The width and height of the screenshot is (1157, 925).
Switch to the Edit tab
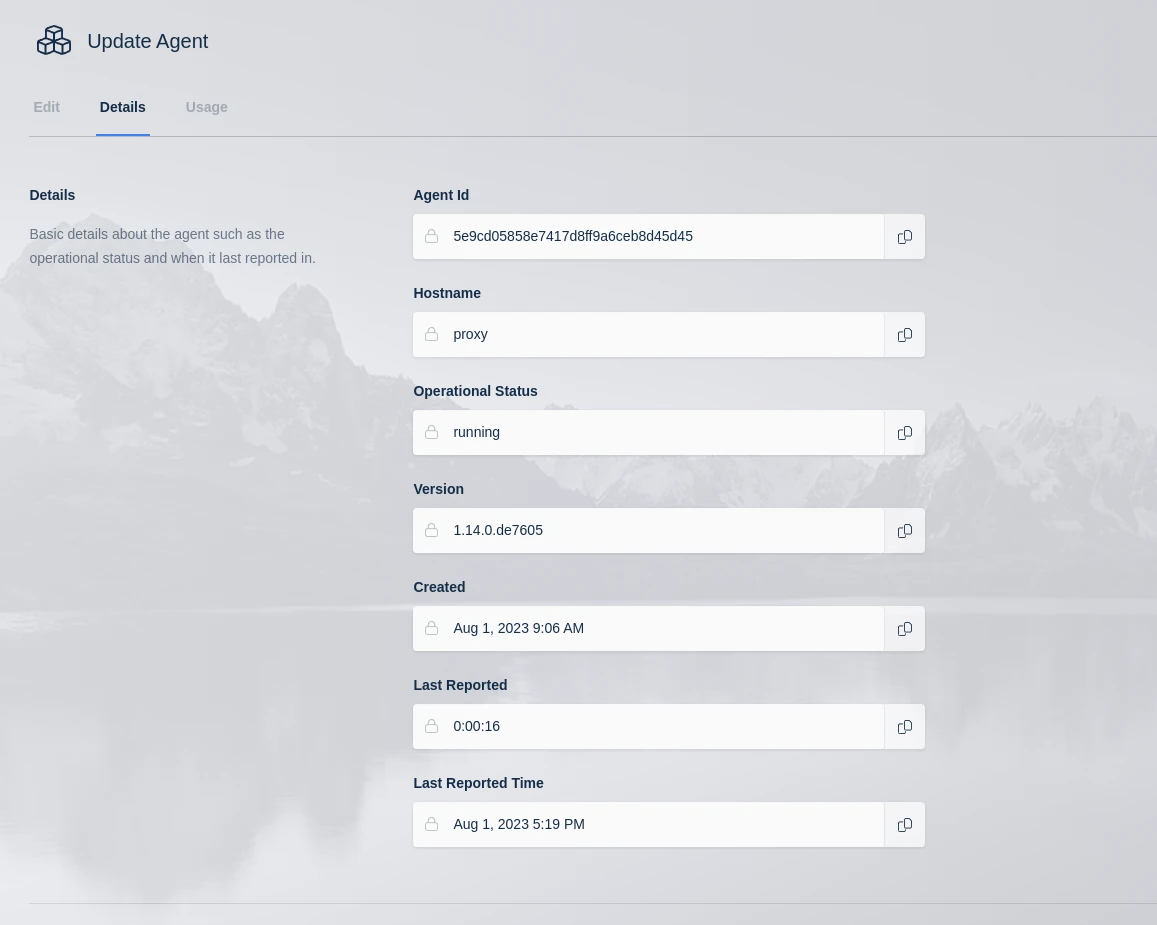(x=46, y=107)
